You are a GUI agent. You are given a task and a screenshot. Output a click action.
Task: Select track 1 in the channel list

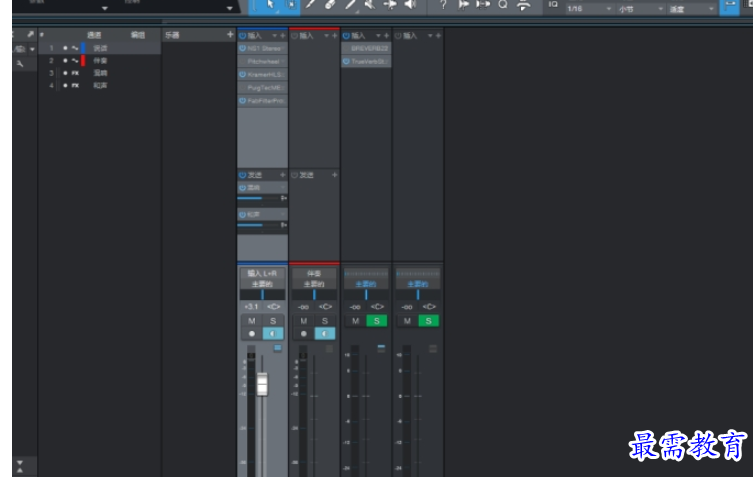(99, 48)
